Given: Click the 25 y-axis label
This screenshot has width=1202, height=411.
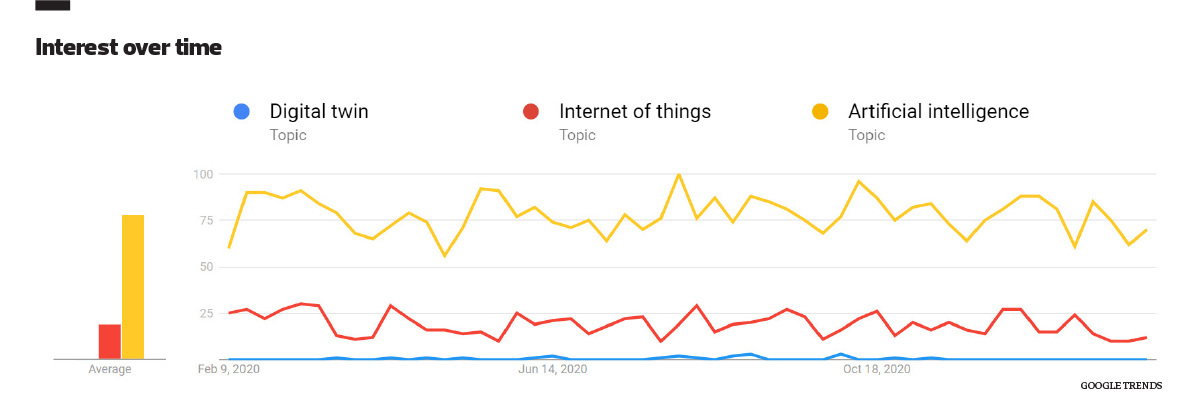Looking at the screenshot, I should pyautogui.click(x=206, y=313).
